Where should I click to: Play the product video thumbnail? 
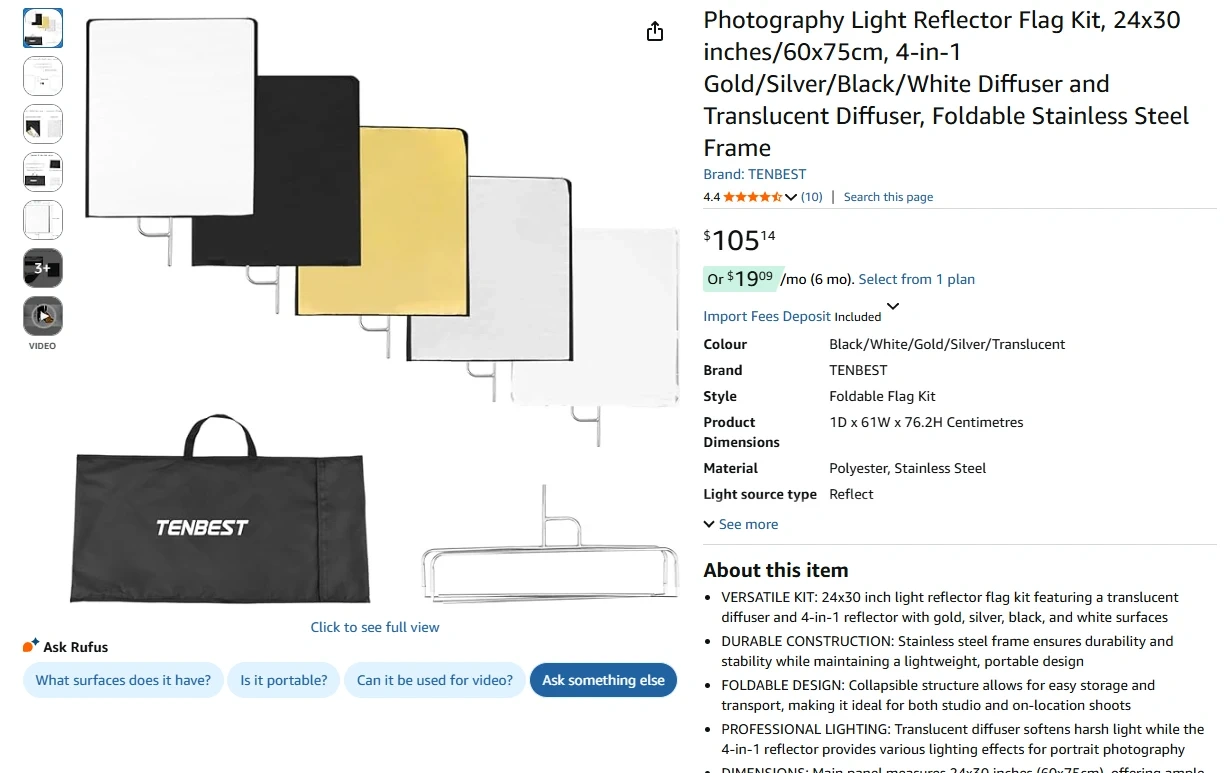click(43, 316)
